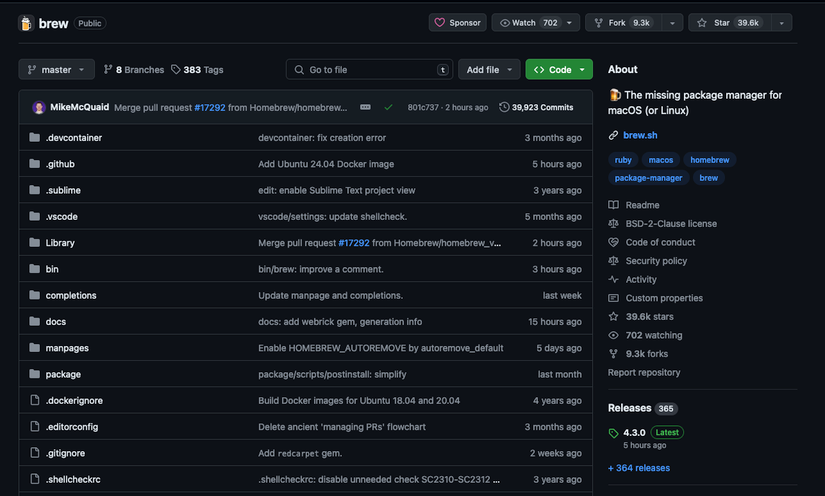Open the green Code dropdown
The width and height of the screenshot is (825, 496).
point(558,70)
